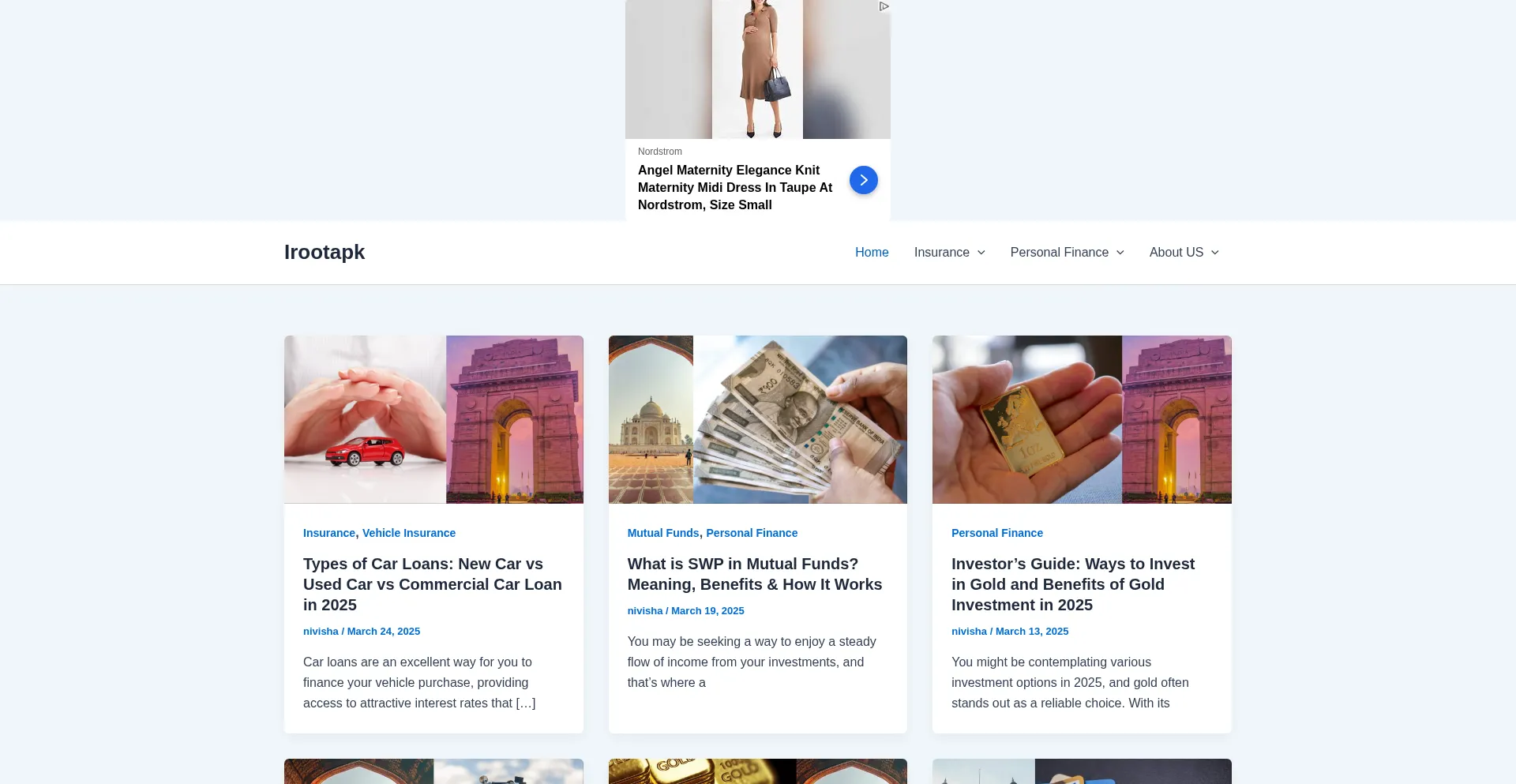Open the What is SWP in Mutual Funds article
Image resolution: width=1516 pixels, height=784 pixels.
[755, 574]
